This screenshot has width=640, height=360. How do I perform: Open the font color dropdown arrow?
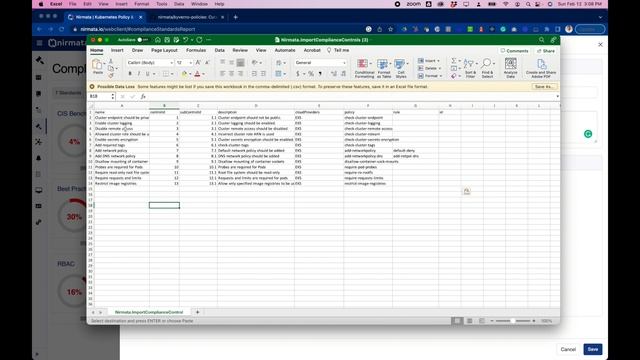click(204, 74)
